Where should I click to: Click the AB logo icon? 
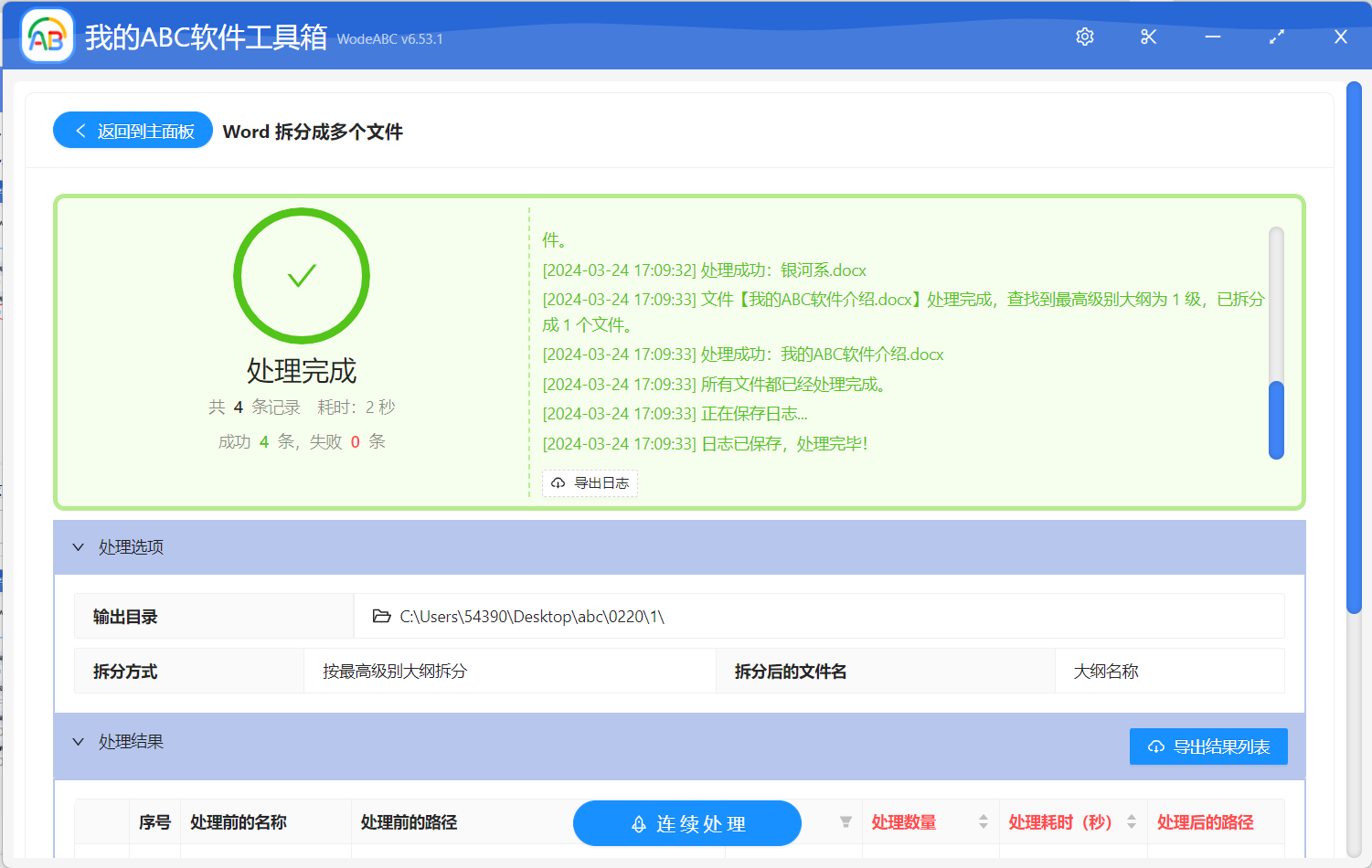[x=46, y=37]
